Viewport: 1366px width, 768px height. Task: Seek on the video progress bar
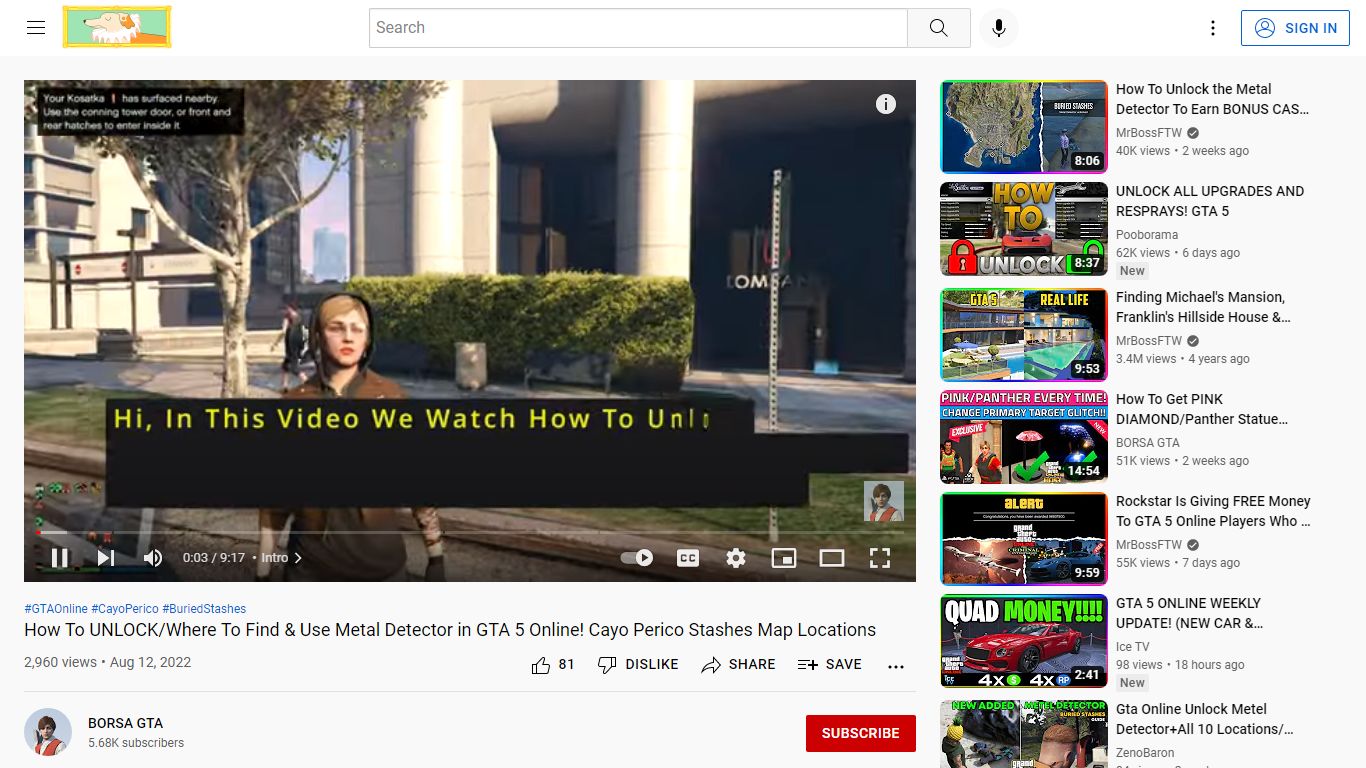(470, 532)
